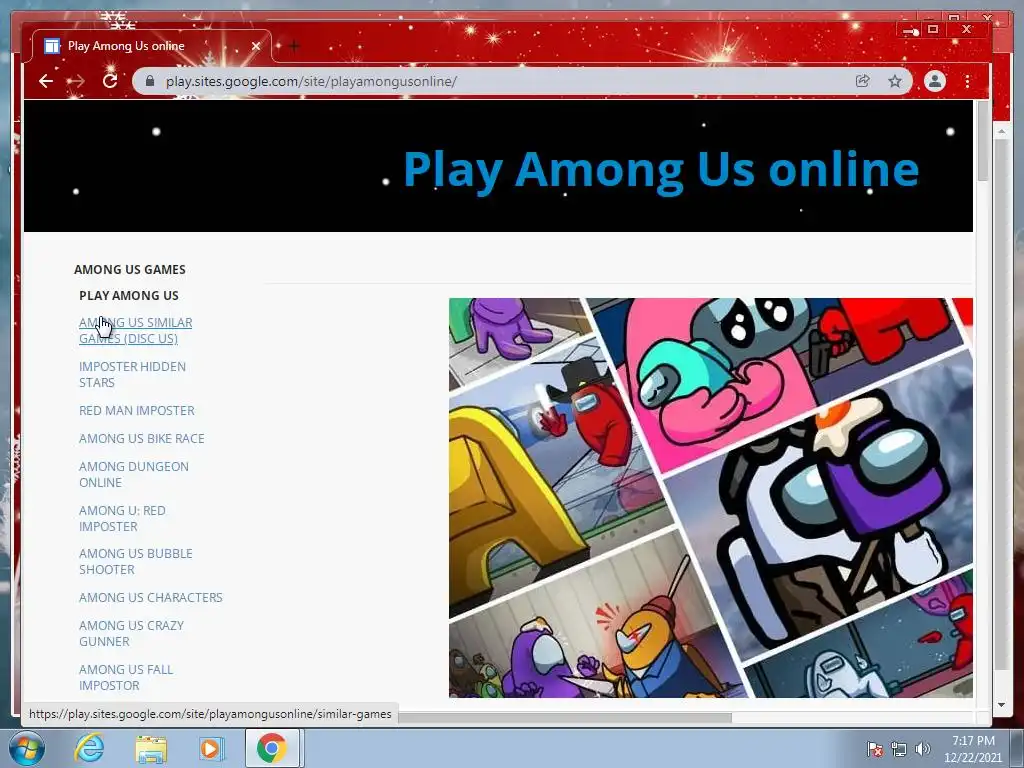This screenshot has height=768, width=1024.
Task: Select PLAY AMONG US in sidebar
Action: pyautogui.click(x=129, y=295)
